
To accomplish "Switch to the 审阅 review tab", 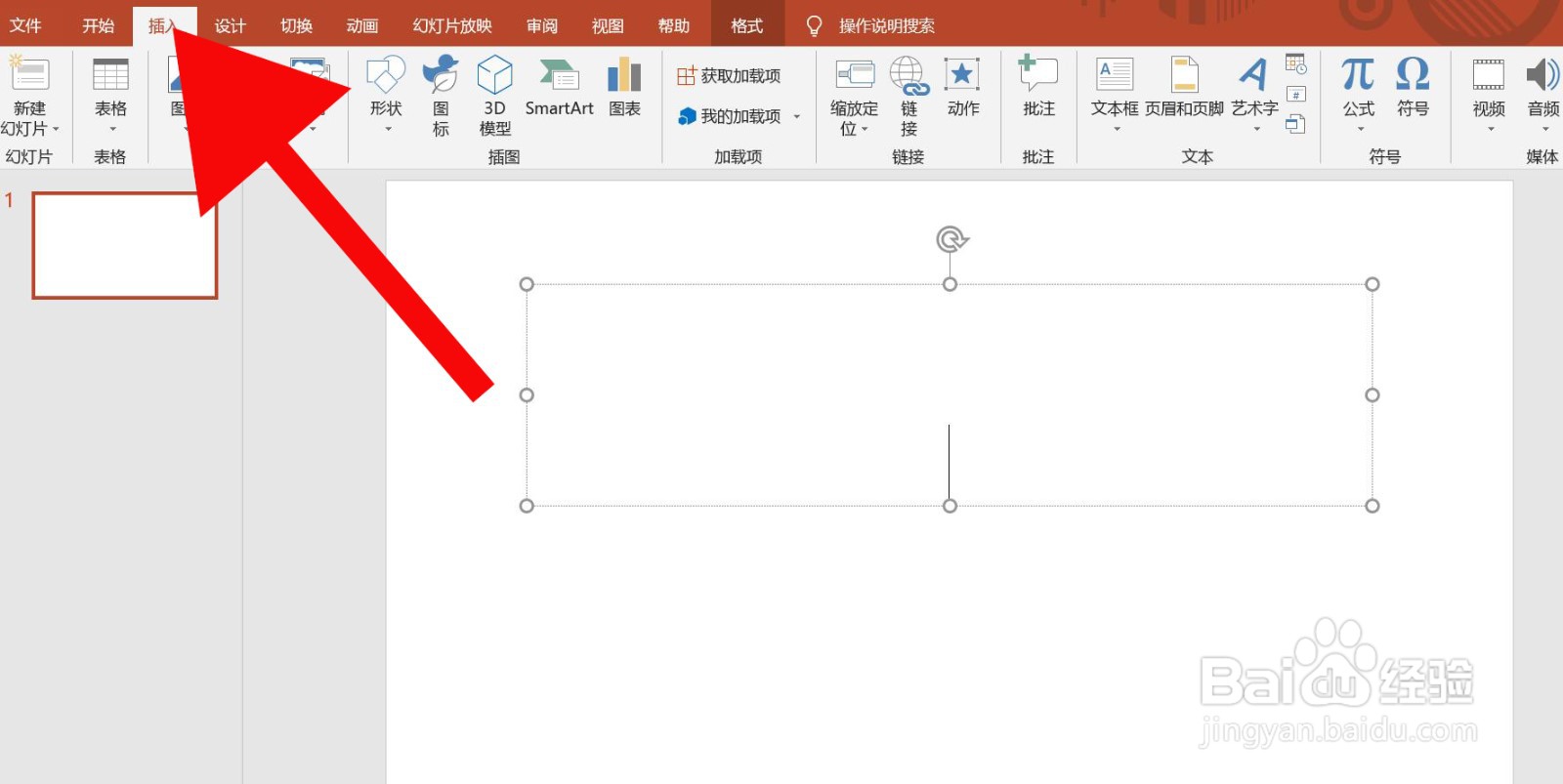I will pos(542,26).
